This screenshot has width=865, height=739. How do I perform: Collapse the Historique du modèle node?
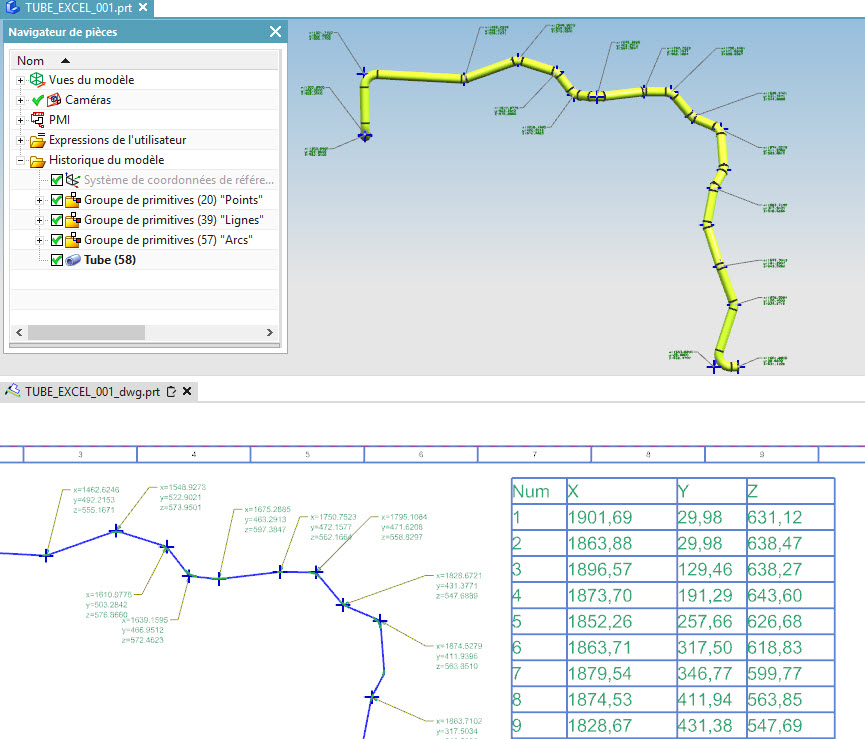pyautogui.click(x=18, y=159)
